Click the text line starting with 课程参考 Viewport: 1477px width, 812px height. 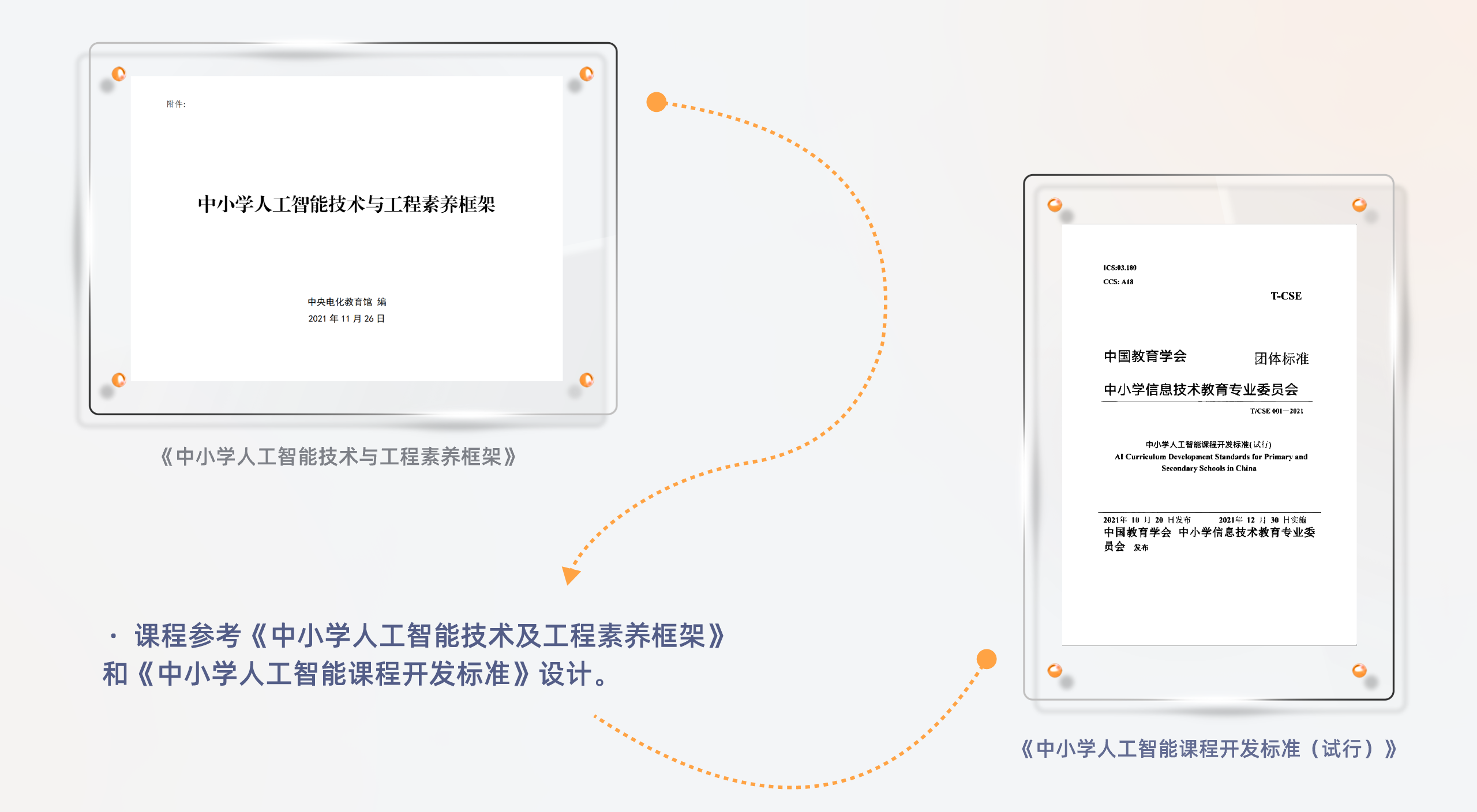(430, 636)
